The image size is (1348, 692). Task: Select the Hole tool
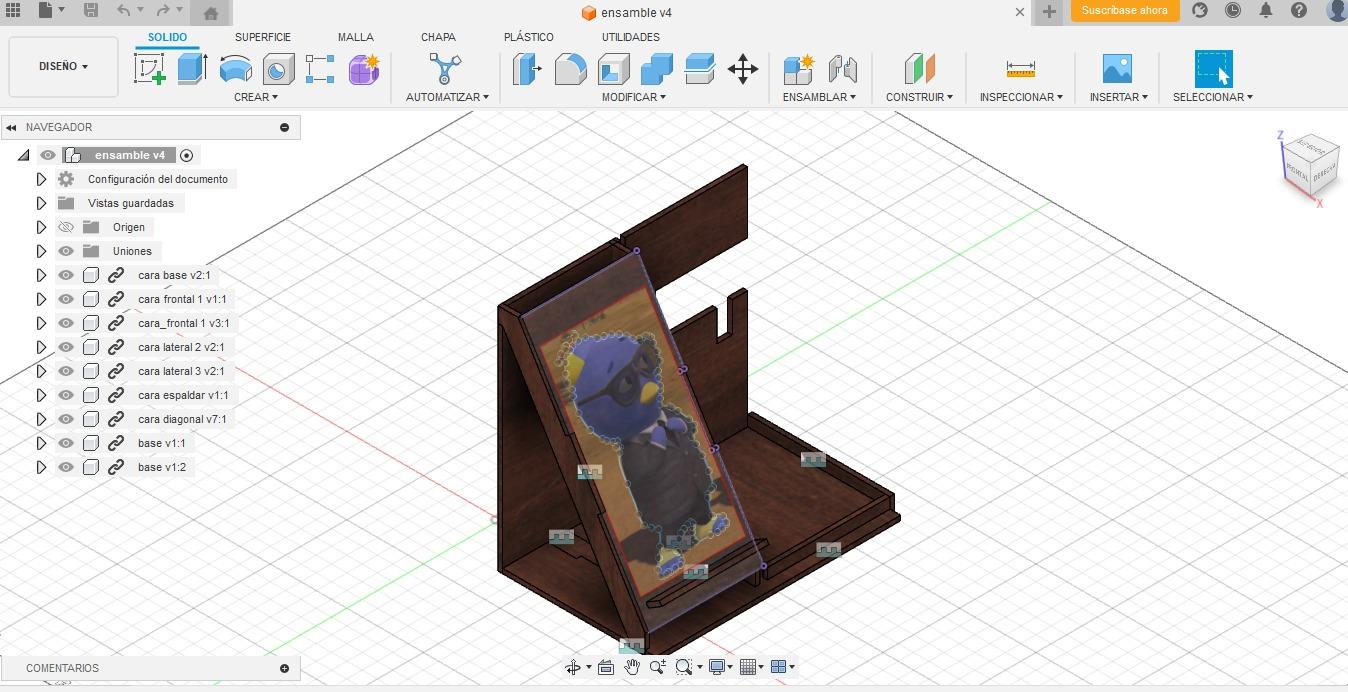coord(278,69)
